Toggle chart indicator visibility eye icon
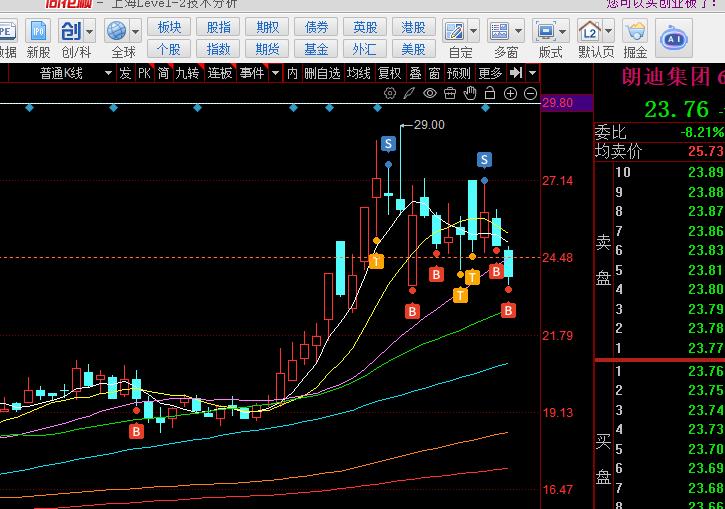This screenshot has height=509, width=725. point(429,93)
